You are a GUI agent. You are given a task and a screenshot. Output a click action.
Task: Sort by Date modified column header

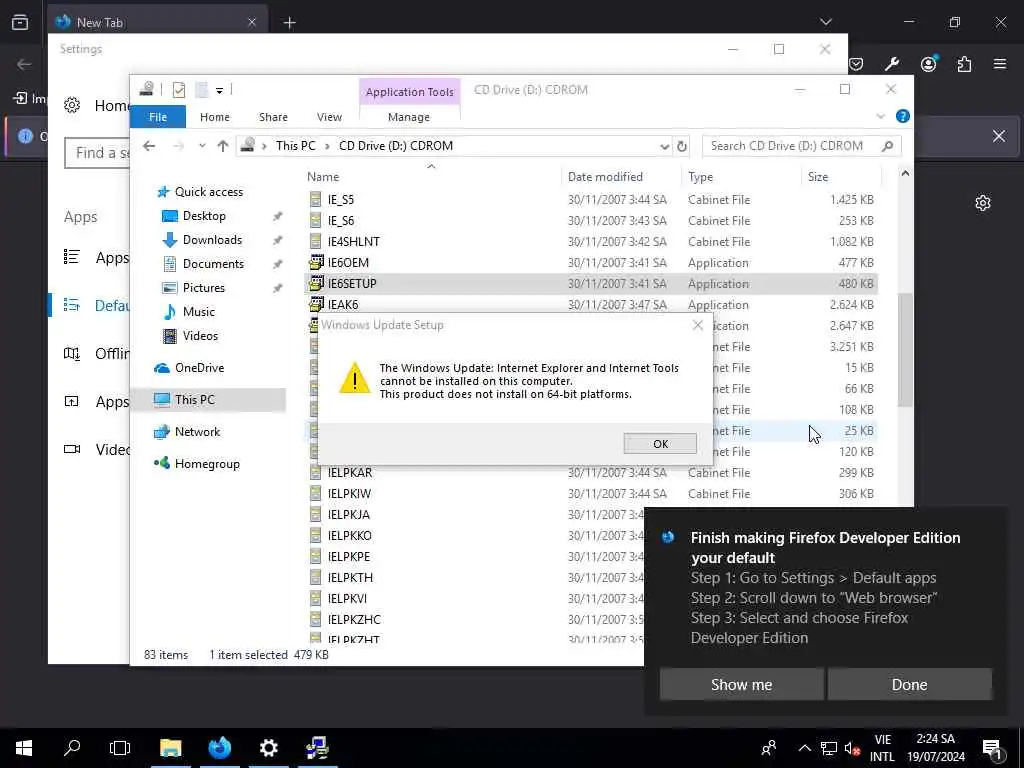[605, 176]
